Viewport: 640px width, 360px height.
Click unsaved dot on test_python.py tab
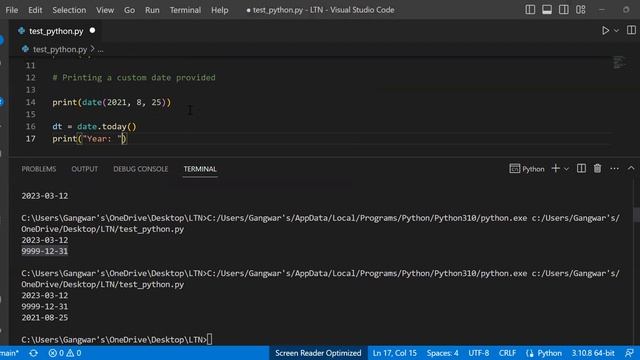(92, 31)
